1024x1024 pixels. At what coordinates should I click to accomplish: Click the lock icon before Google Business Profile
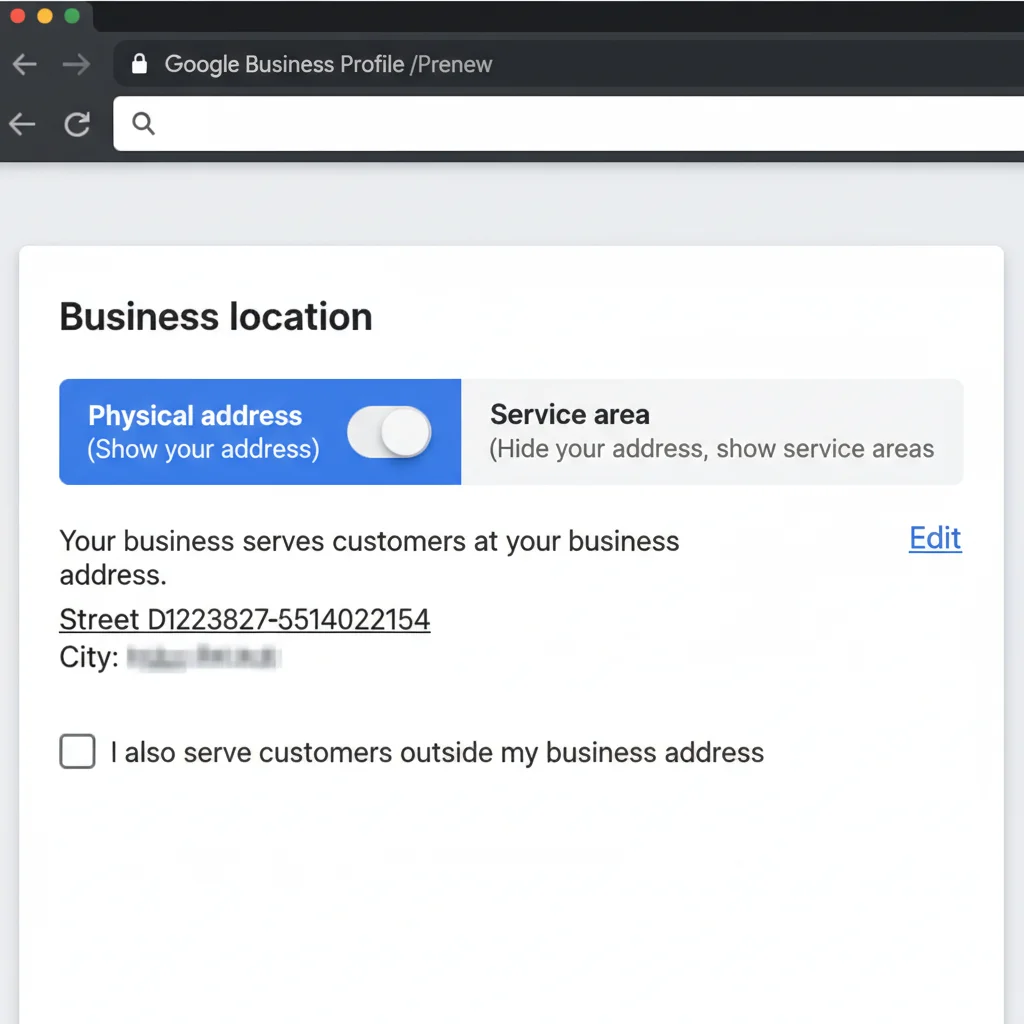click(x=139, y=64)
